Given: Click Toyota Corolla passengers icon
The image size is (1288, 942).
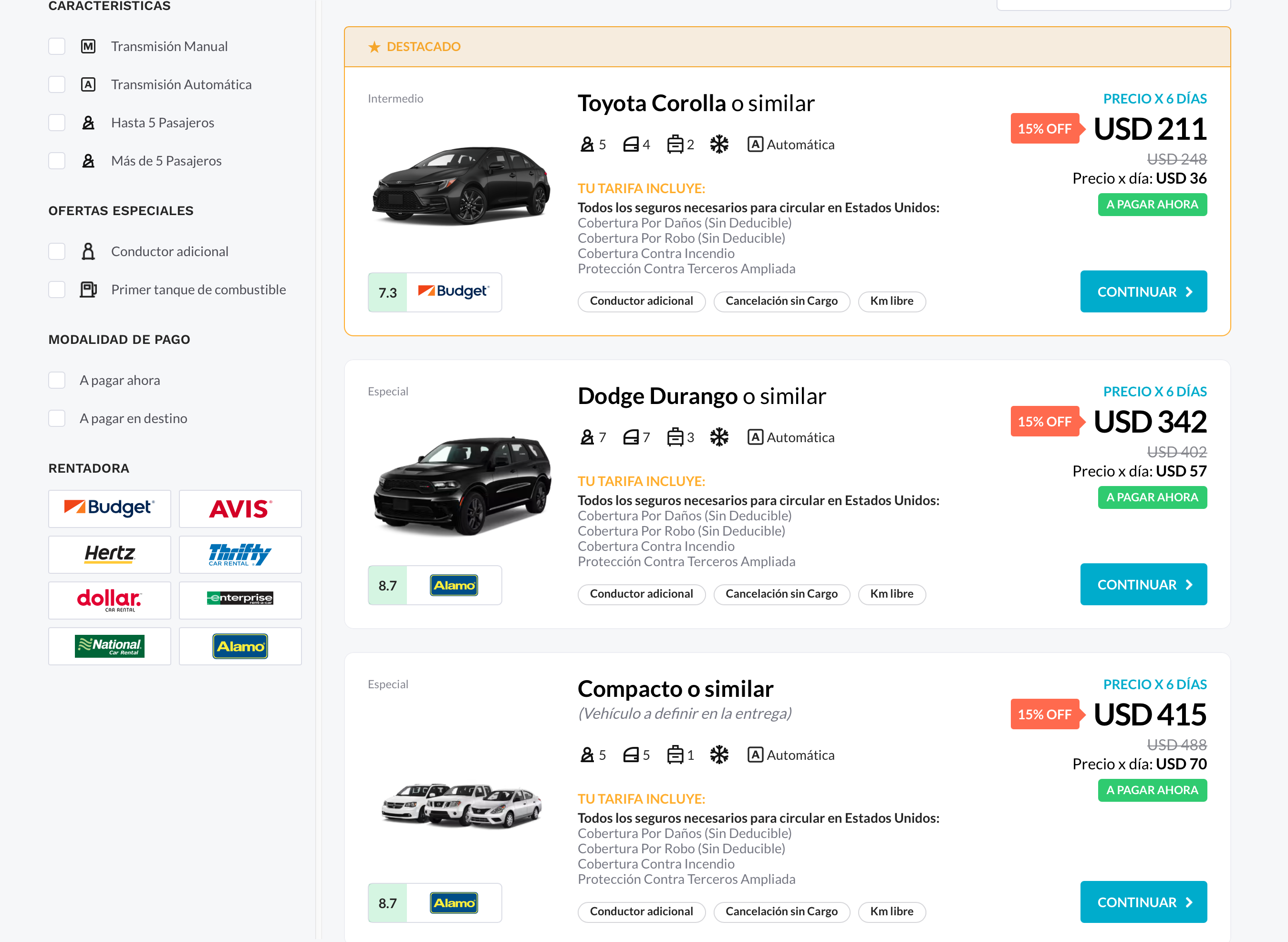Looking at the screenshot, I should (x=587, y=144).
